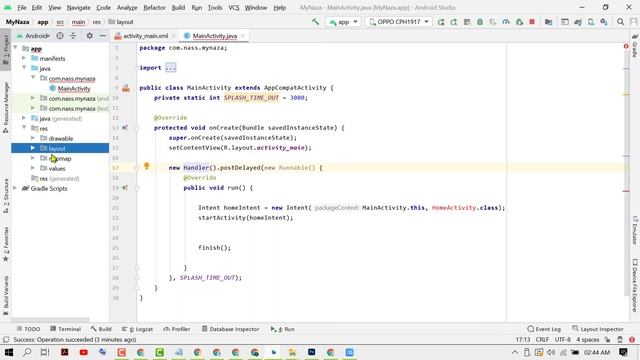The height and width of the screenshot is (360, 640).
Task: Select MainActivity in project tree
Action: pyautogui.click(x=73, y=88)
